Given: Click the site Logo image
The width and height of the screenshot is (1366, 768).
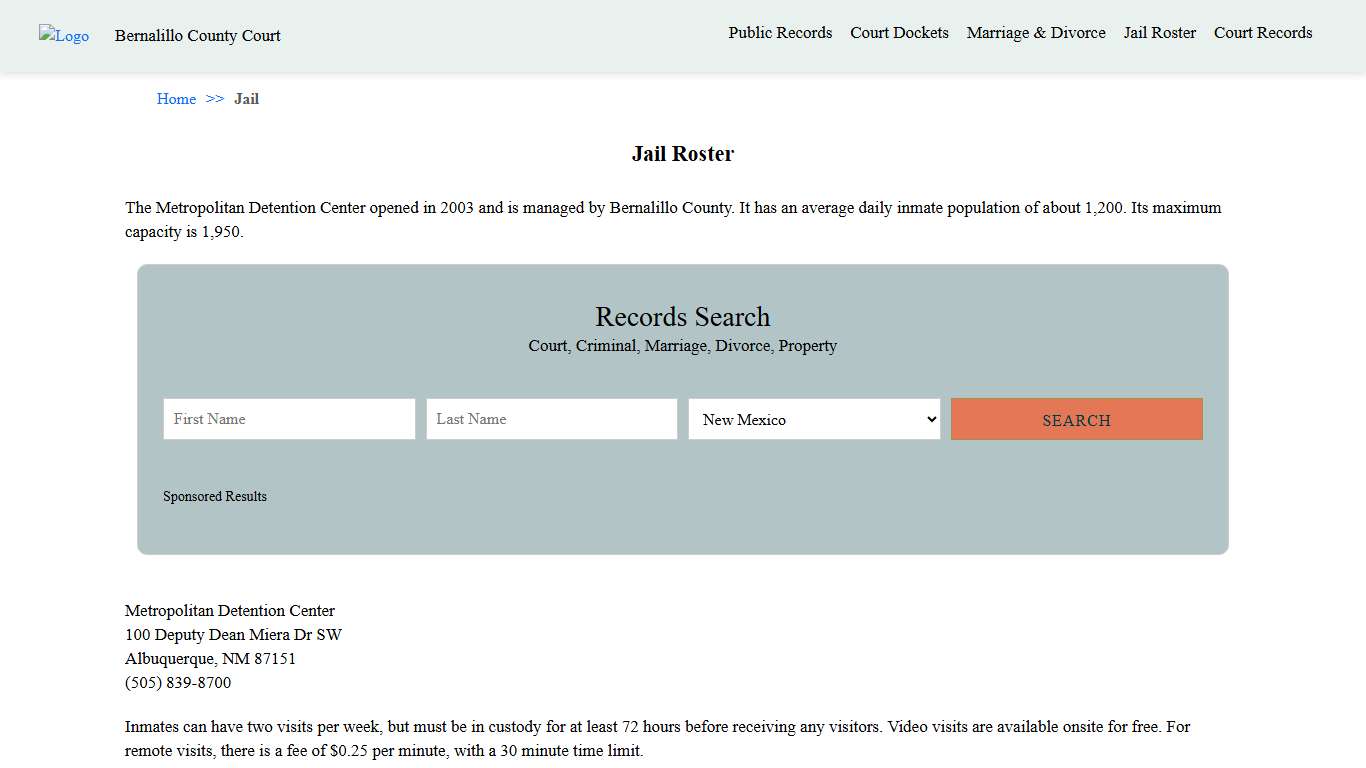Looking at the screenshot, I should [63, 36].
